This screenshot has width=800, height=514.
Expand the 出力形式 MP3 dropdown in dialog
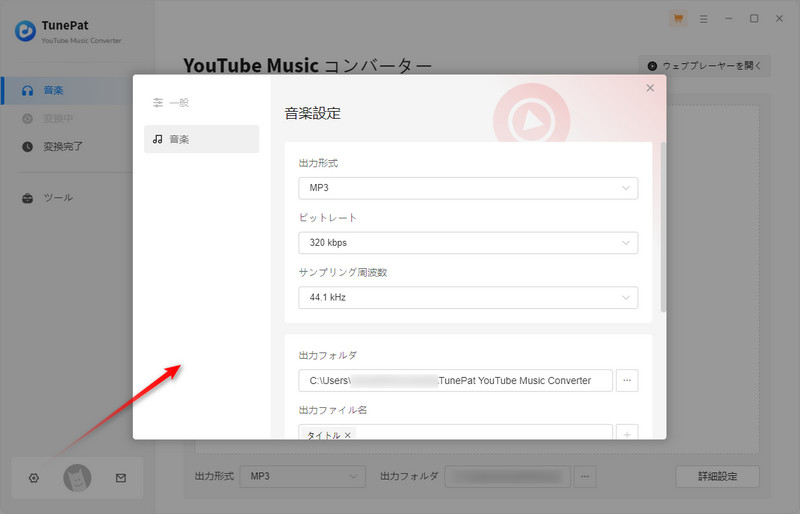[468, 188]
